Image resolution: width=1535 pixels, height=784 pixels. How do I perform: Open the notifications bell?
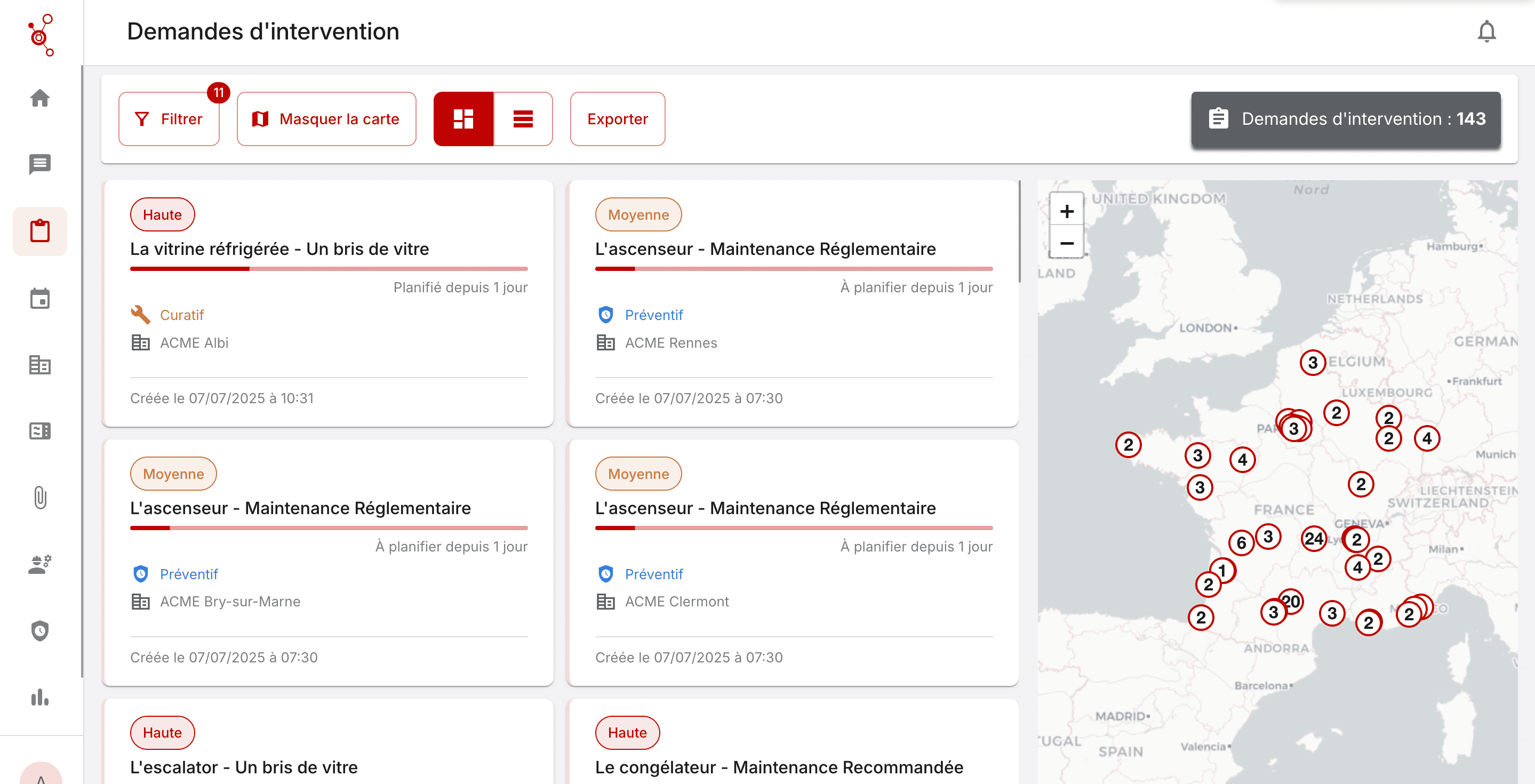pyautogui.click(x=1486, y=31)
